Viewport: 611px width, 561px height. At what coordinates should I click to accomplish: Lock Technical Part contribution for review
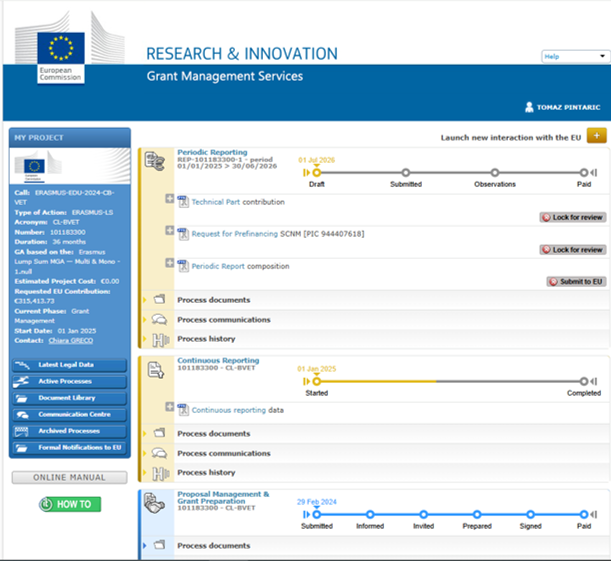pyautogui.click(x=573, y=217)
